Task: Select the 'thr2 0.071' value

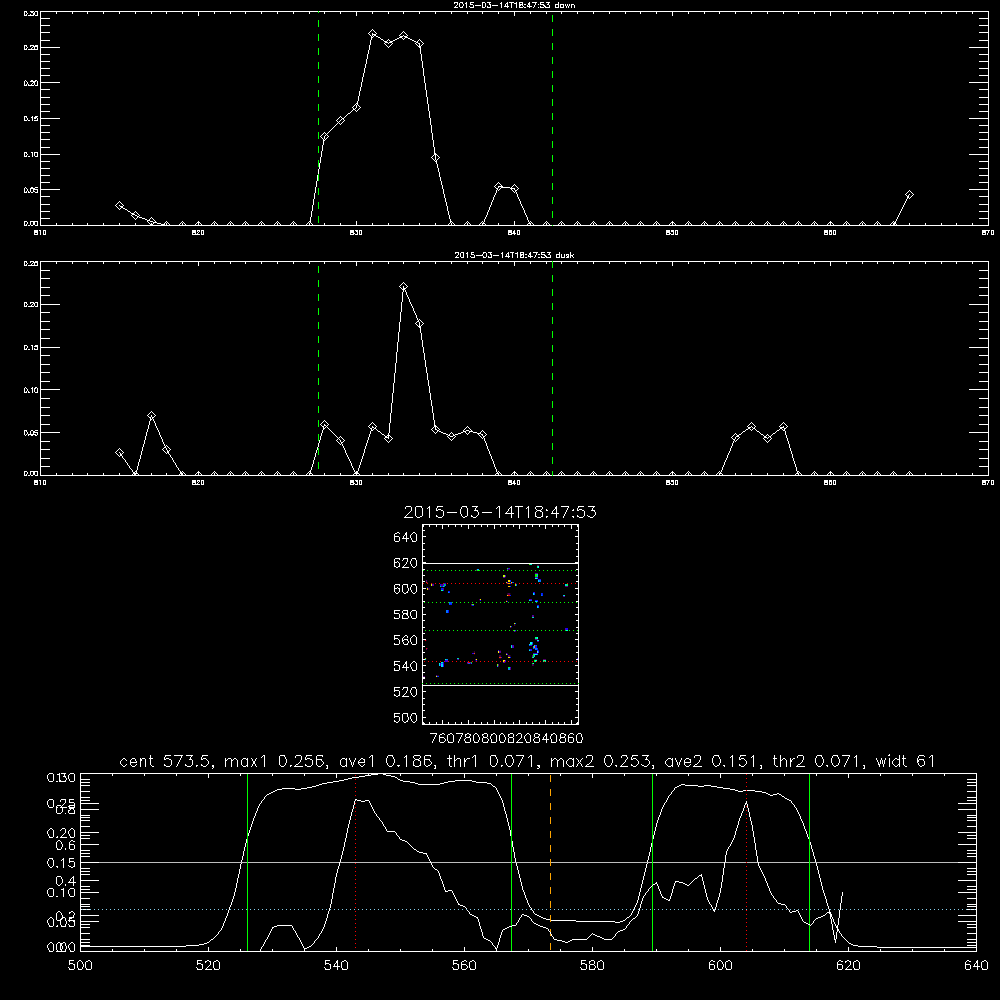Action: (818, 761)
